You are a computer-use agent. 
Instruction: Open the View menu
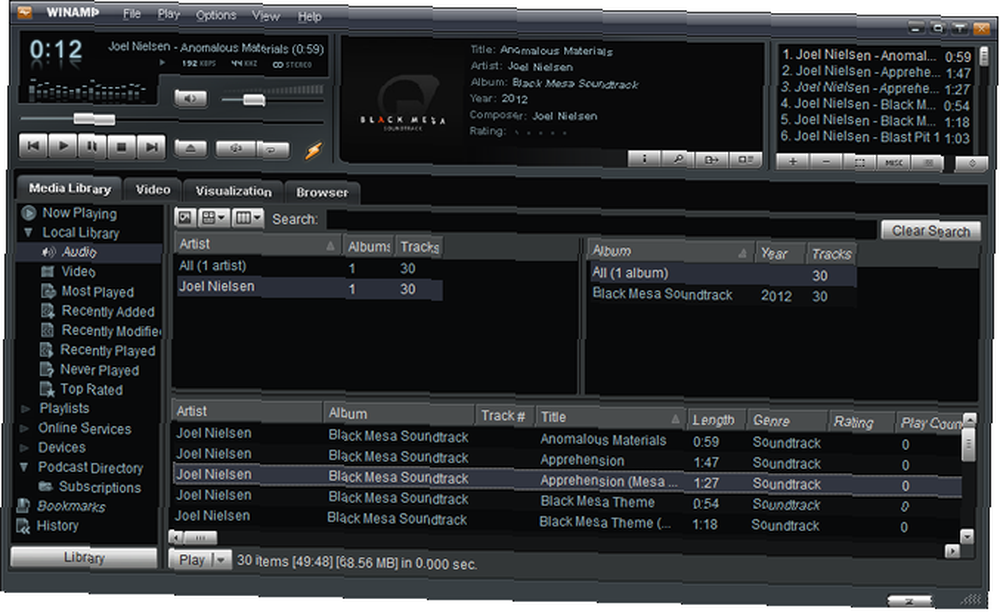click(x=266, y=16)
